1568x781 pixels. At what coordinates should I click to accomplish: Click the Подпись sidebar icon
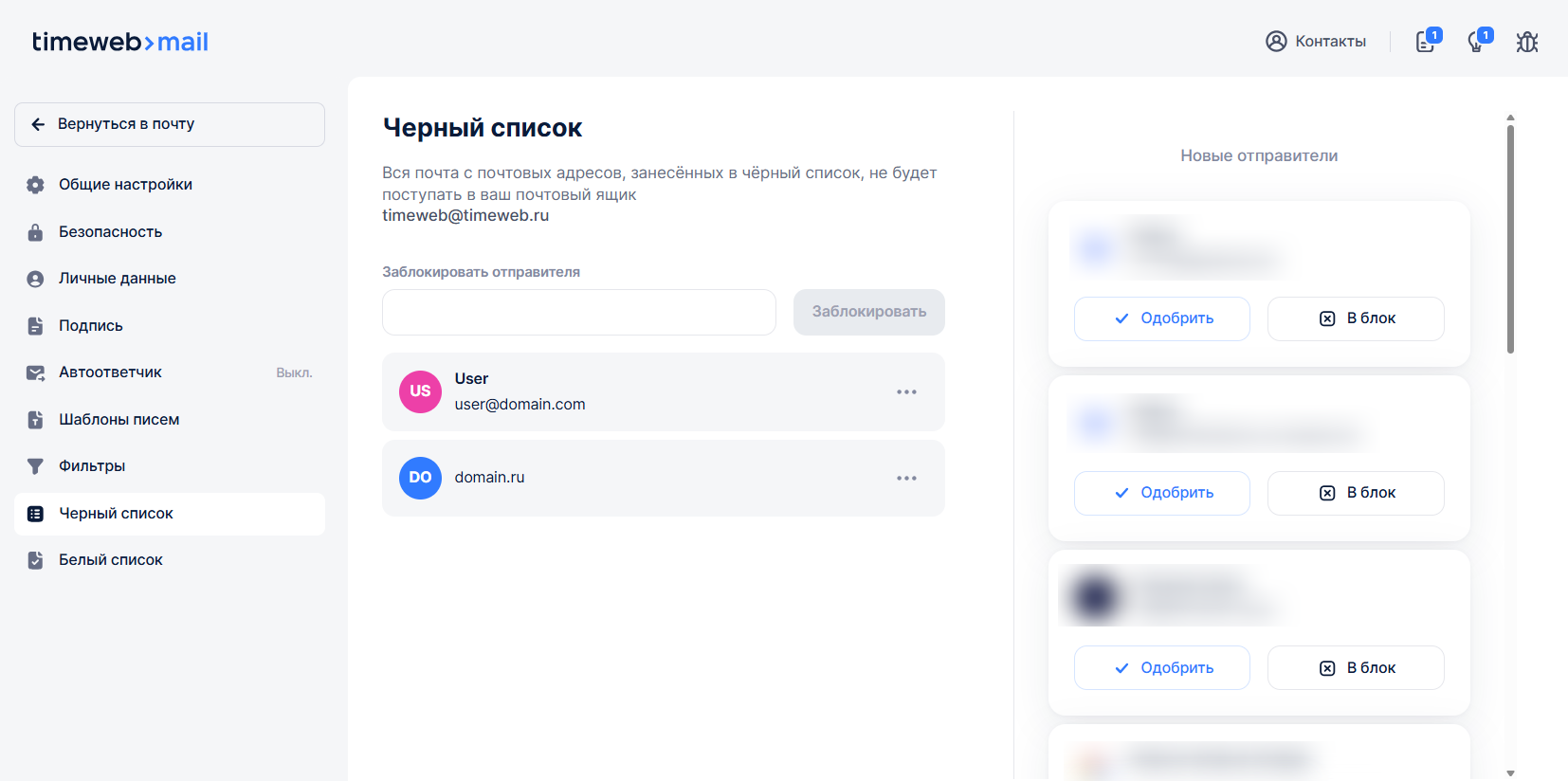point(35,326)
